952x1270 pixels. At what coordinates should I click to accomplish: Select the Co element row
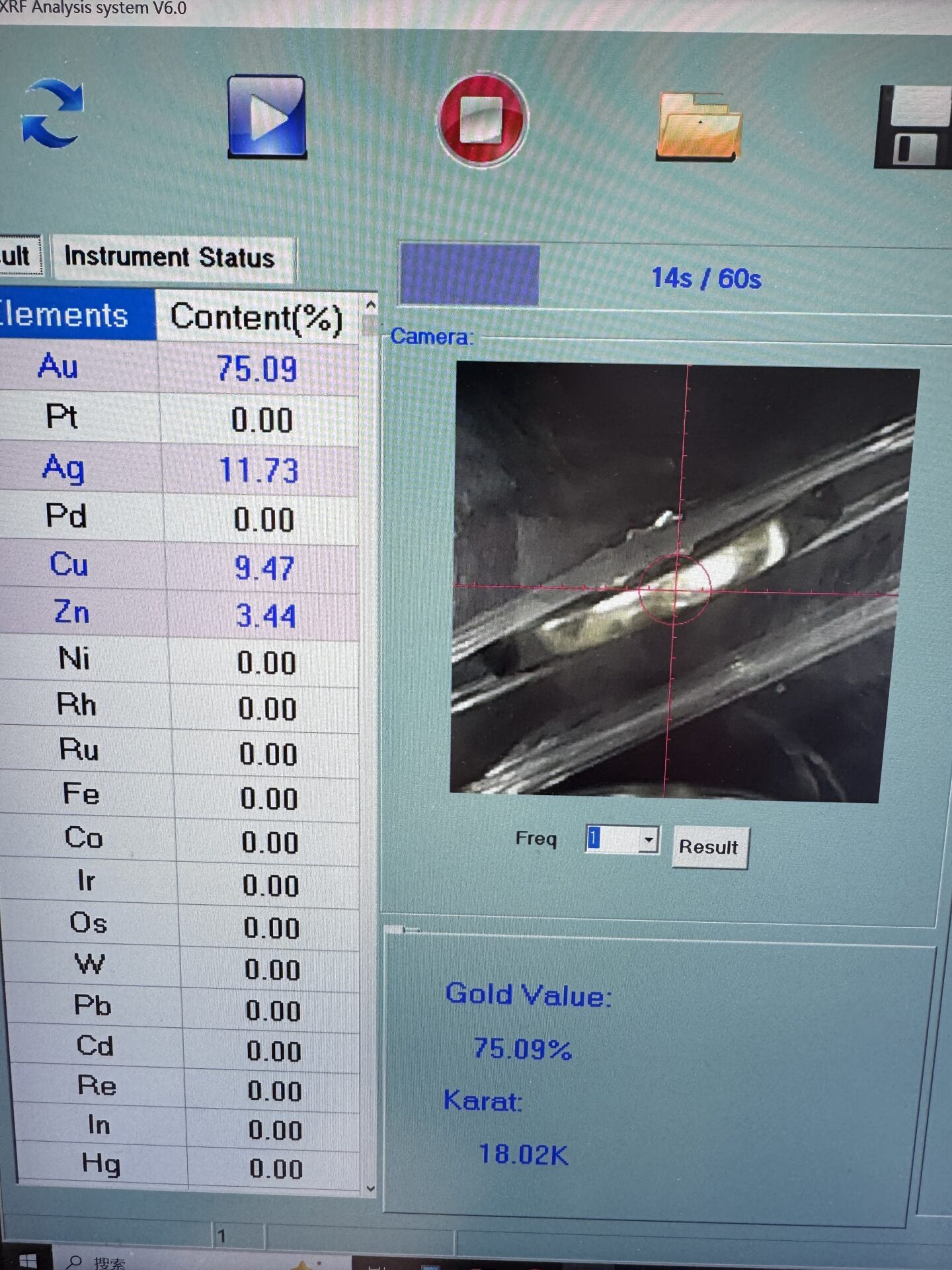pyautogui.click(x=178, y=839)
